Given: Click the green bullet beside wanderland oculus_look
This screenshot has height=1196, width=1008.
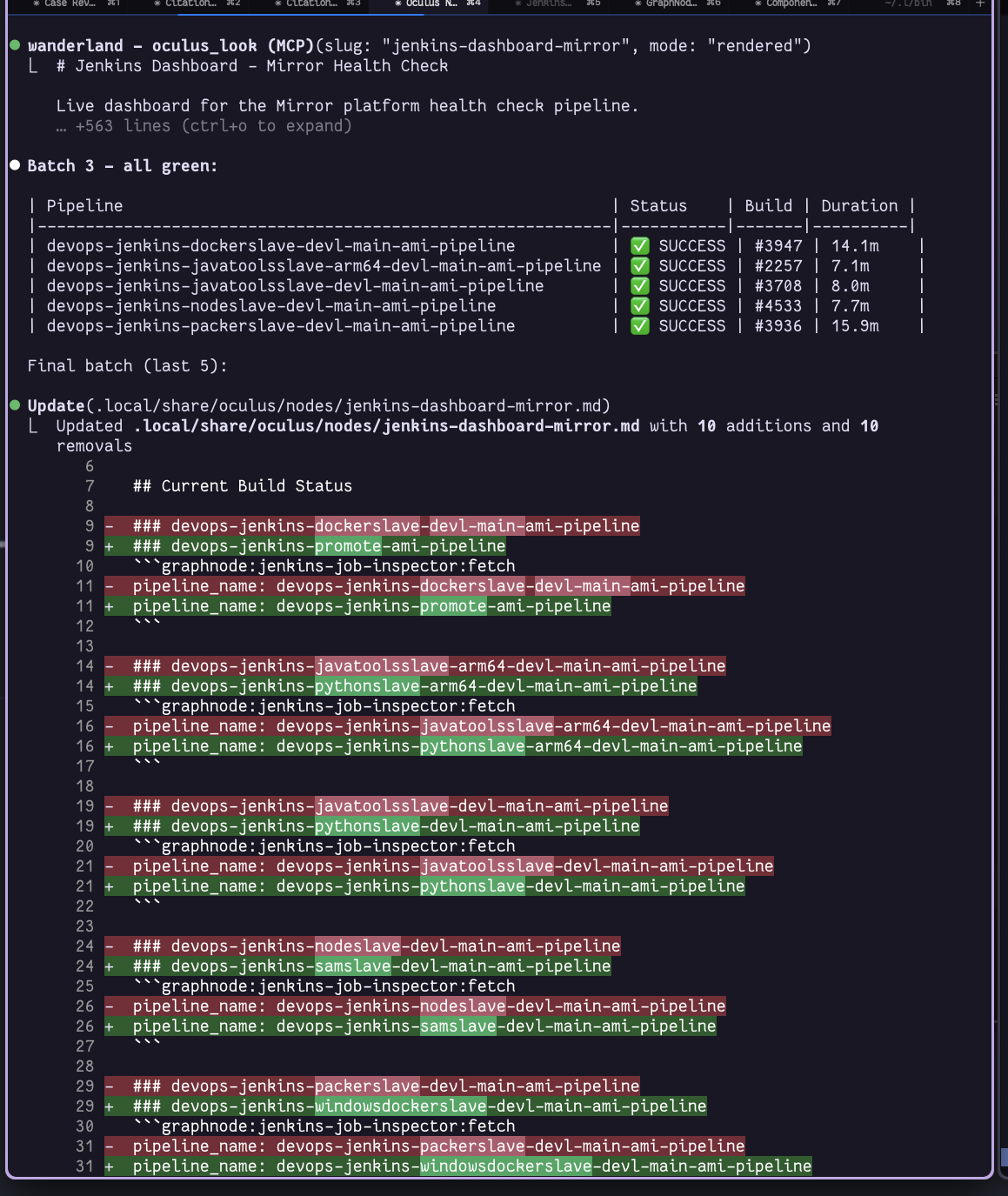Looking at the screenshot, I should (x=15, y=45).
